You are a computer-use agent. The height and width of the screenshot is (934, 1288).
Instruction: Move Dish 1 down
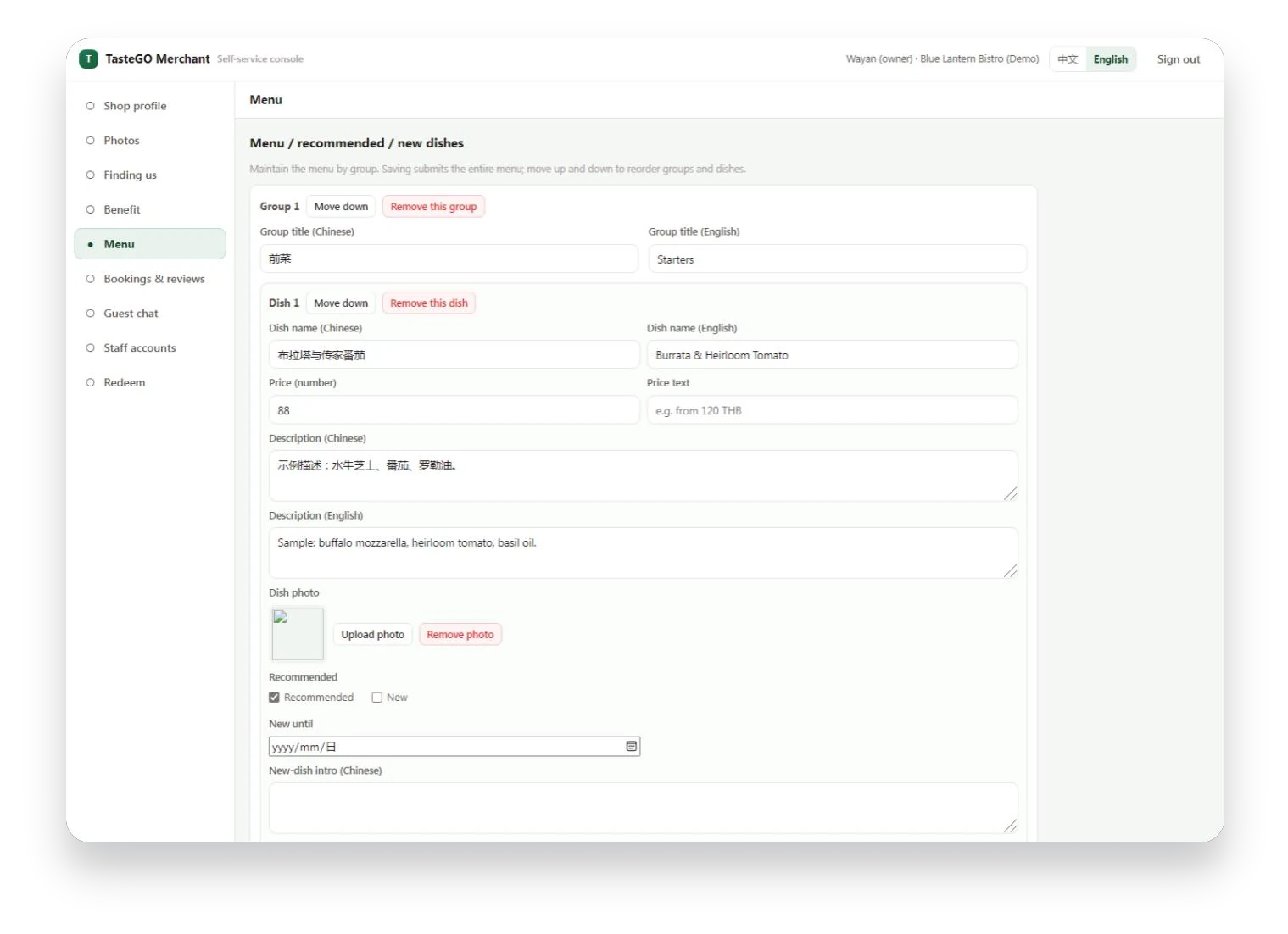(x=341, y=303)
